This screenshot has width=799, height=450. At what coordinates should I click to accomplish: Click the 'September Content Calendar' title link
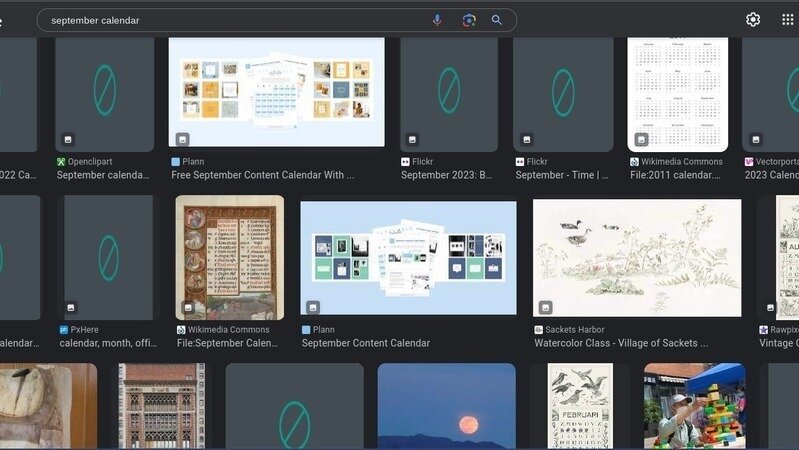(366, 343)
